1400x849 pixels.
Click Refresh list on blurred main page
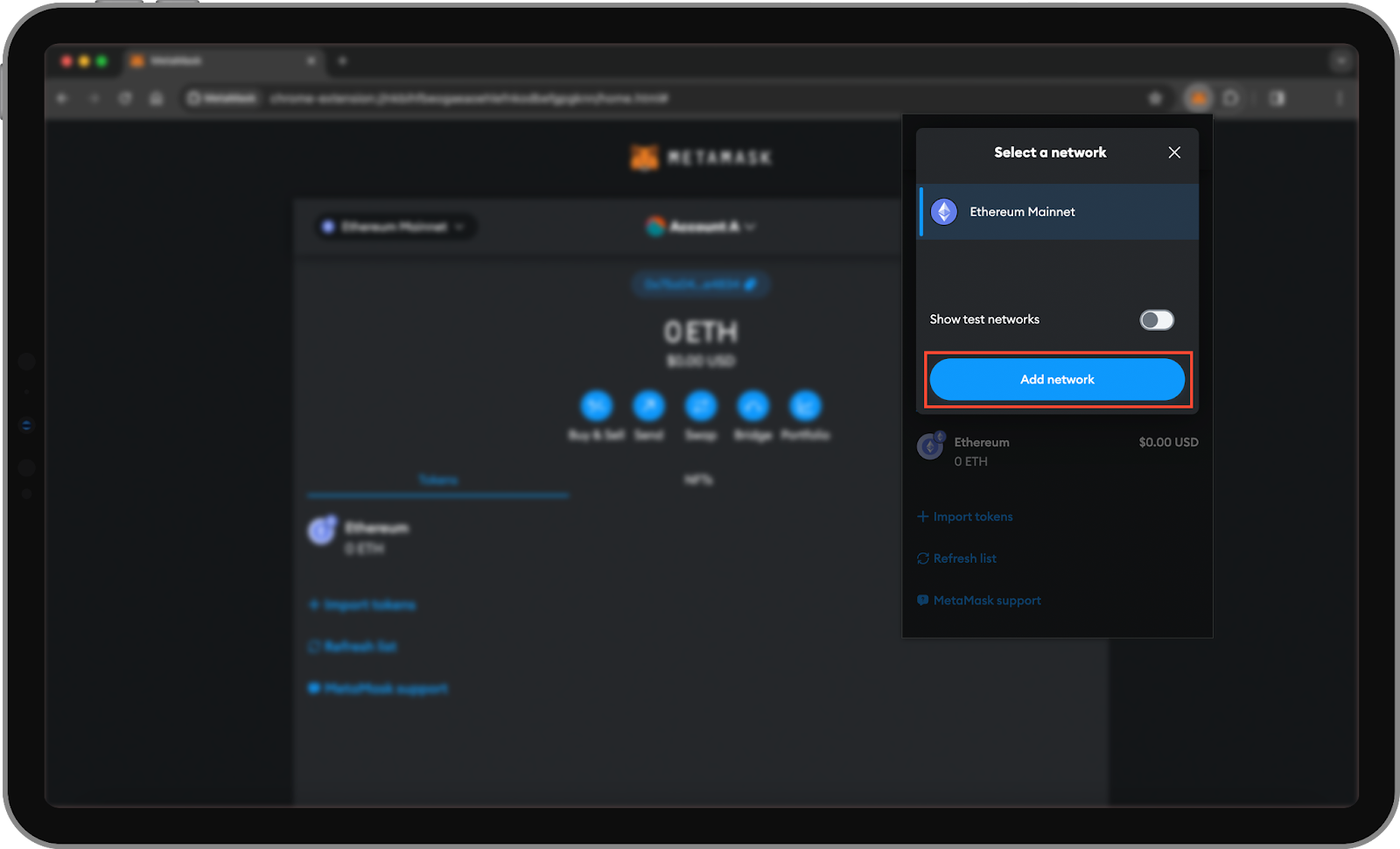coord(353,646)
